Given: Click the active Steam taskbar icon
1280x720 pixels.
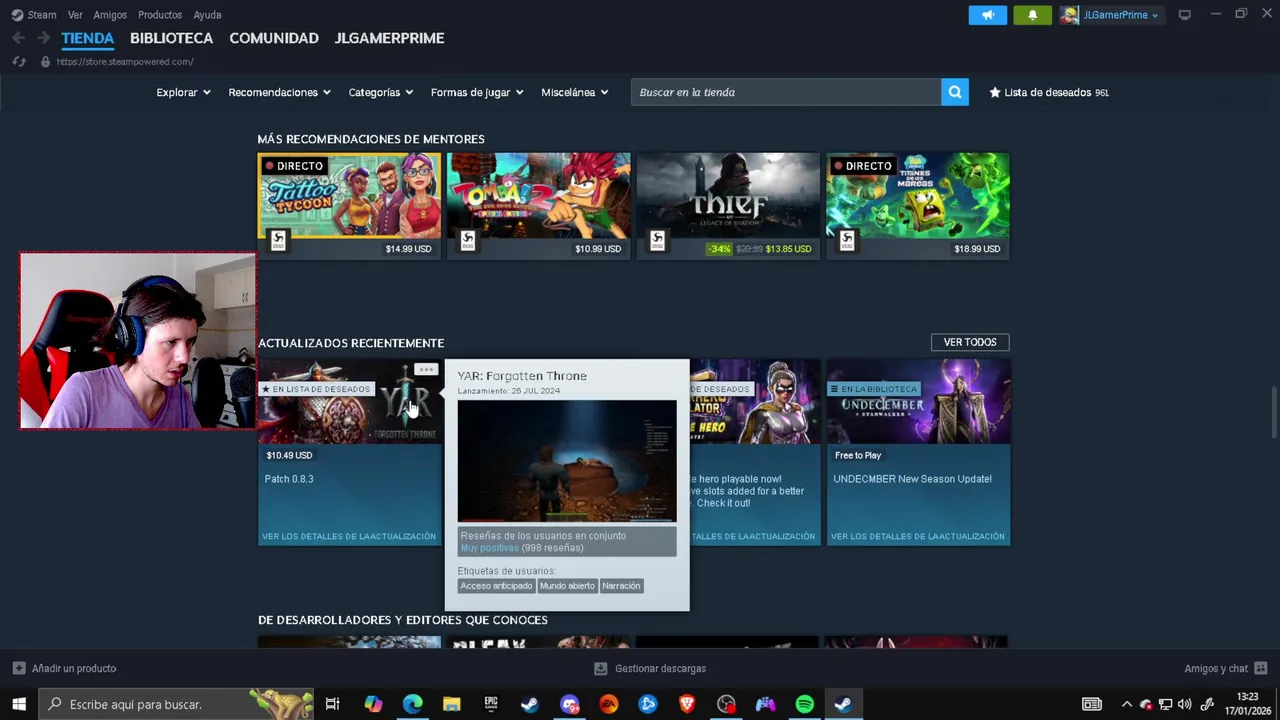Looking at the screenshot, I should [x=843, y=704].
